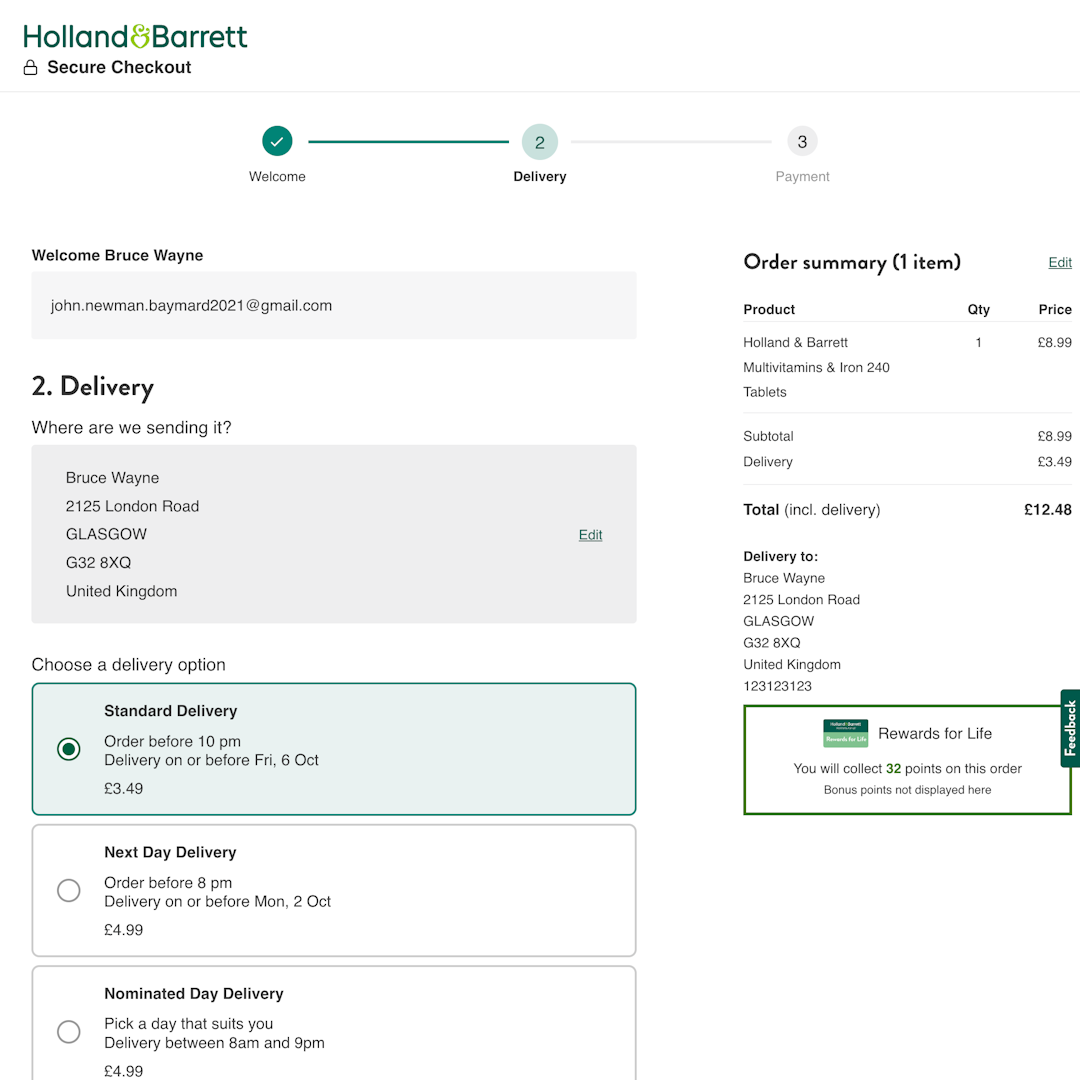The height and width of the screenshot is (1080, 1080).
Task: Select the Standard Delivery radio button
Action: (69, 748)
